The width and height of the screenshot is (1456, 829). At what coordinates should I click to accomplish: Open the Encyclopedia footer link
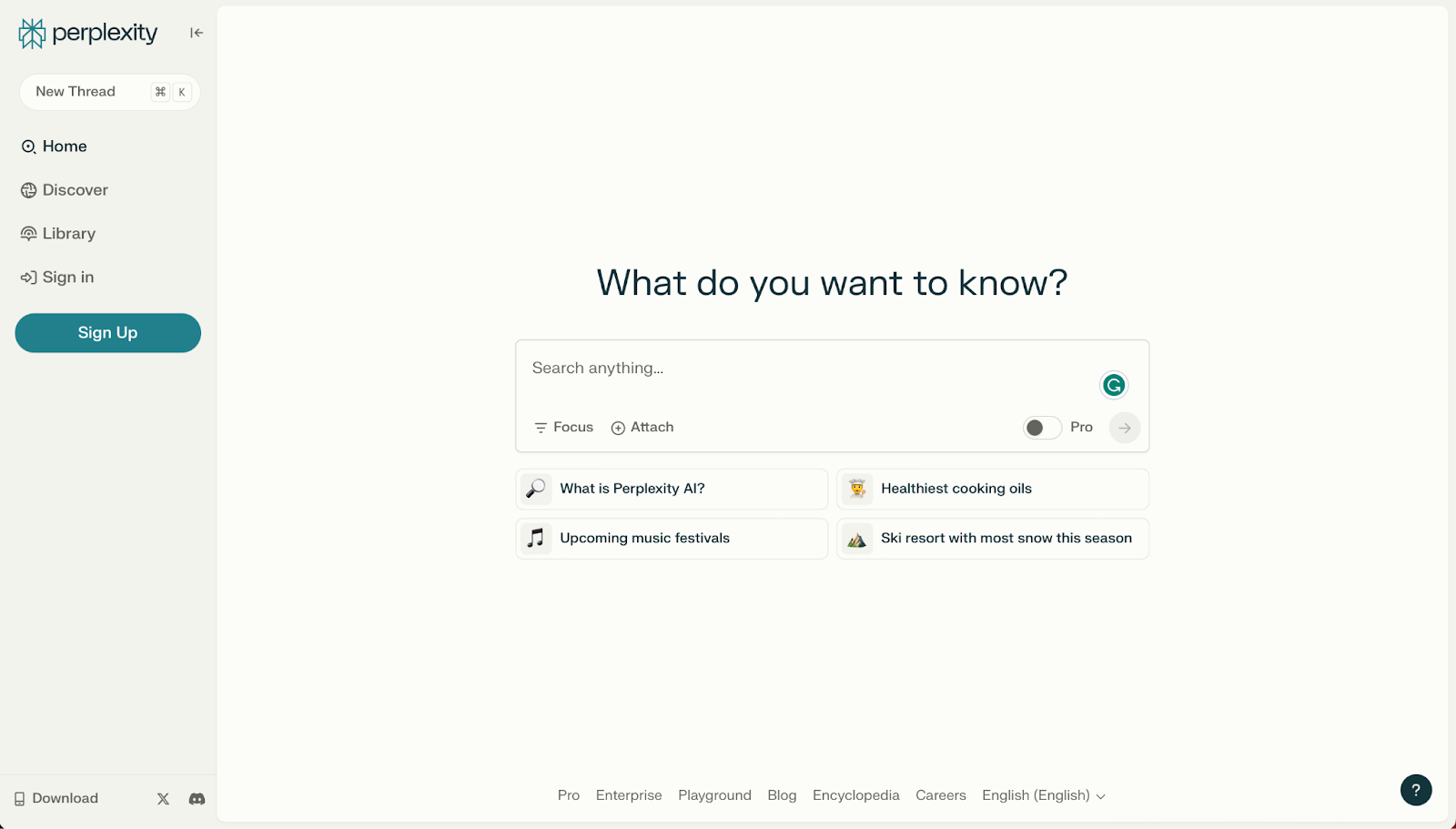tap(856, 795)
